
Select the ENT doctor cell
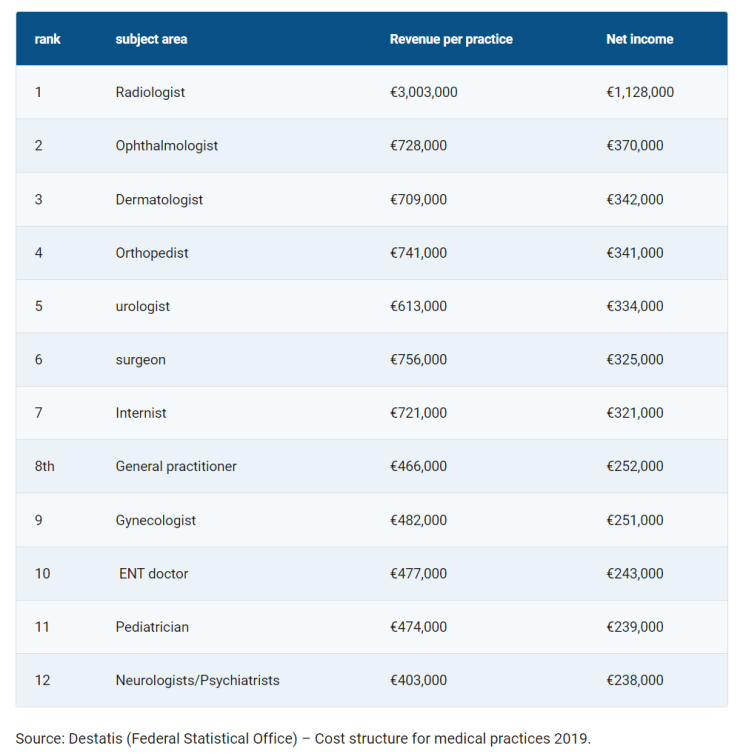click(x=153, y=573)
